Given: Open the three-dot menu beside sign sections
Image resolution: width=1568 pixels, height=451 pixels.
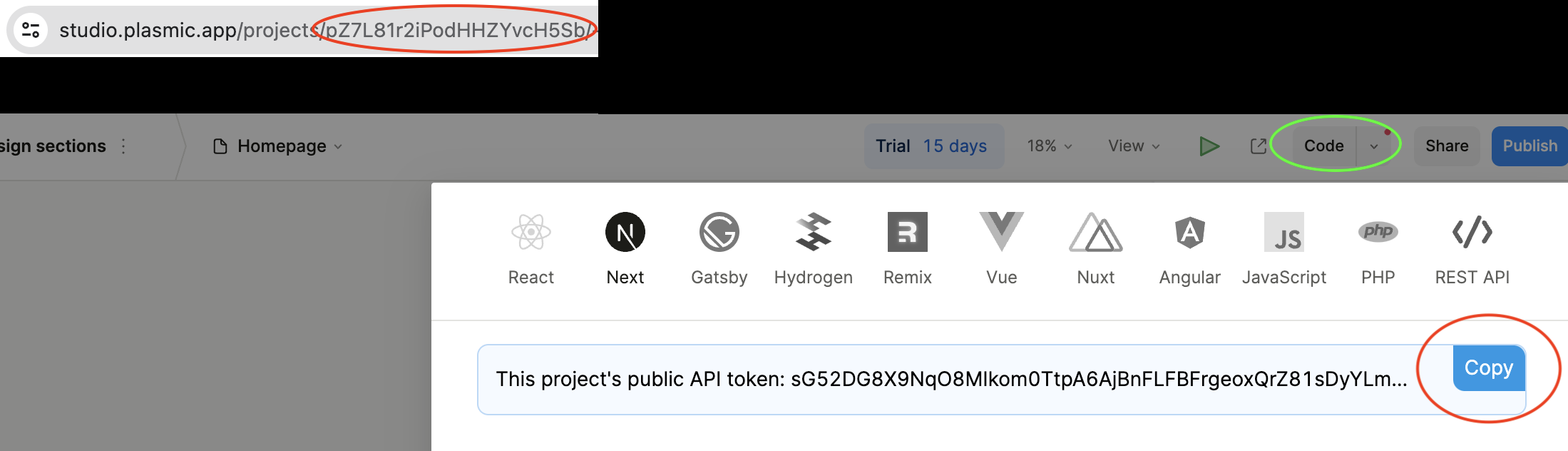Looking at the screenshot, I should pos(123,146).
